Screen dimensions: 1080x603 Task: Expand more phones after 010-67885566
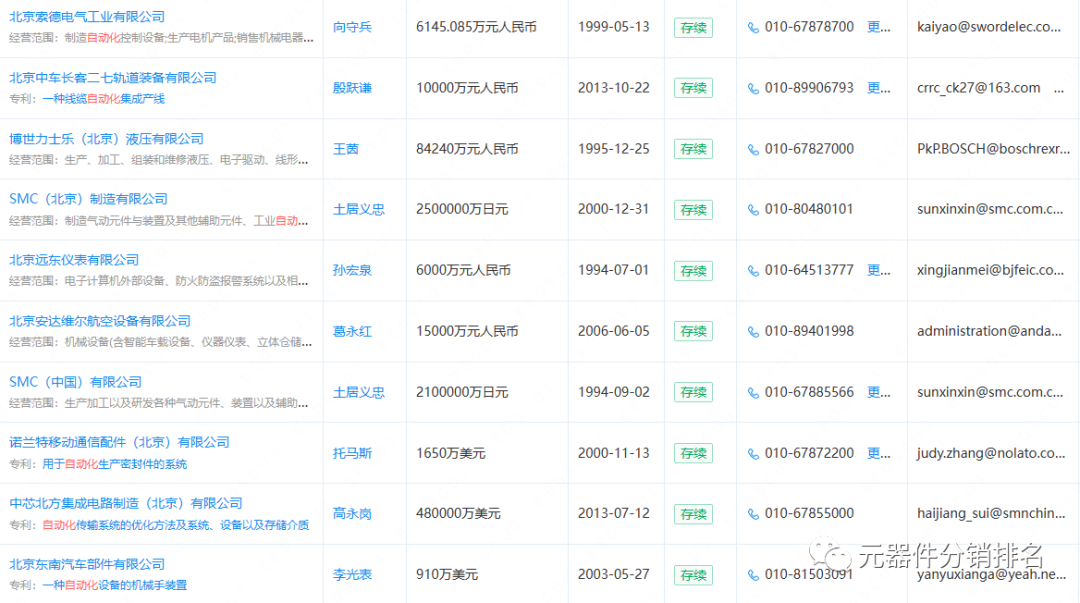pyautogui.click(x=879, y=392)
